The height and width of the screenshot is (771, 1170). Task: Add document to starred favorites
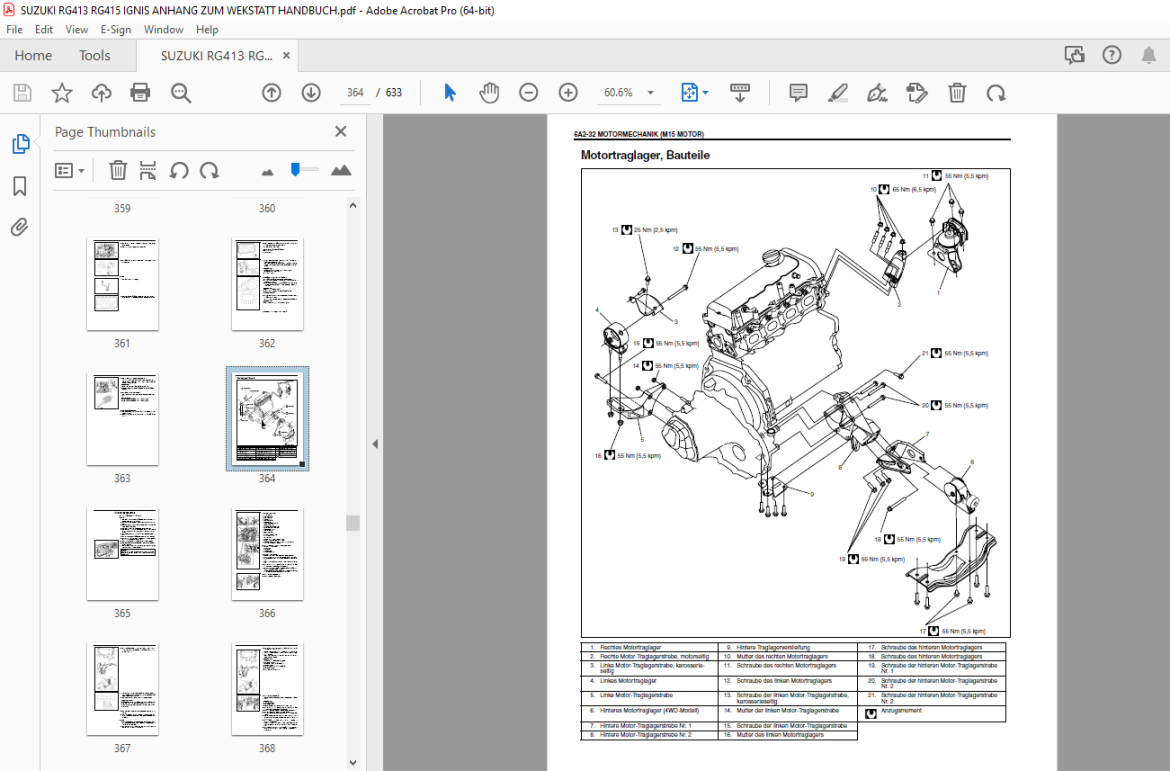62,93
